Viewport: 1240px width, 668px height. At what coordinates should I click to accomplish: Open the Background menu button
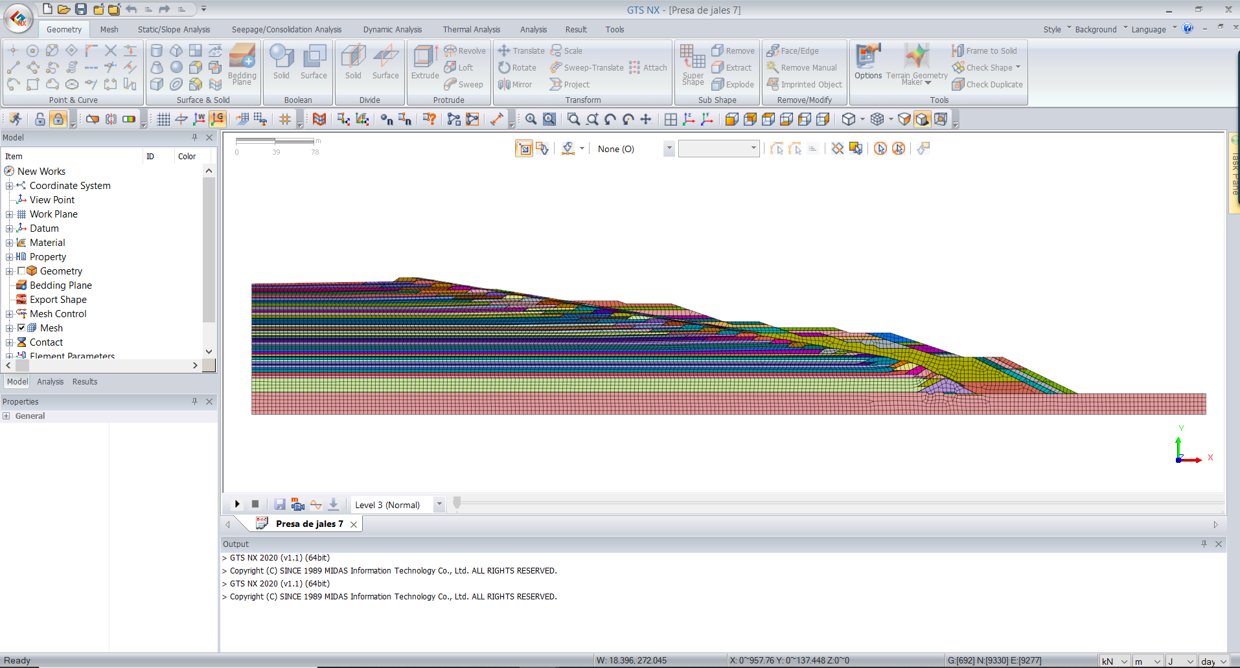point(1100,29)
